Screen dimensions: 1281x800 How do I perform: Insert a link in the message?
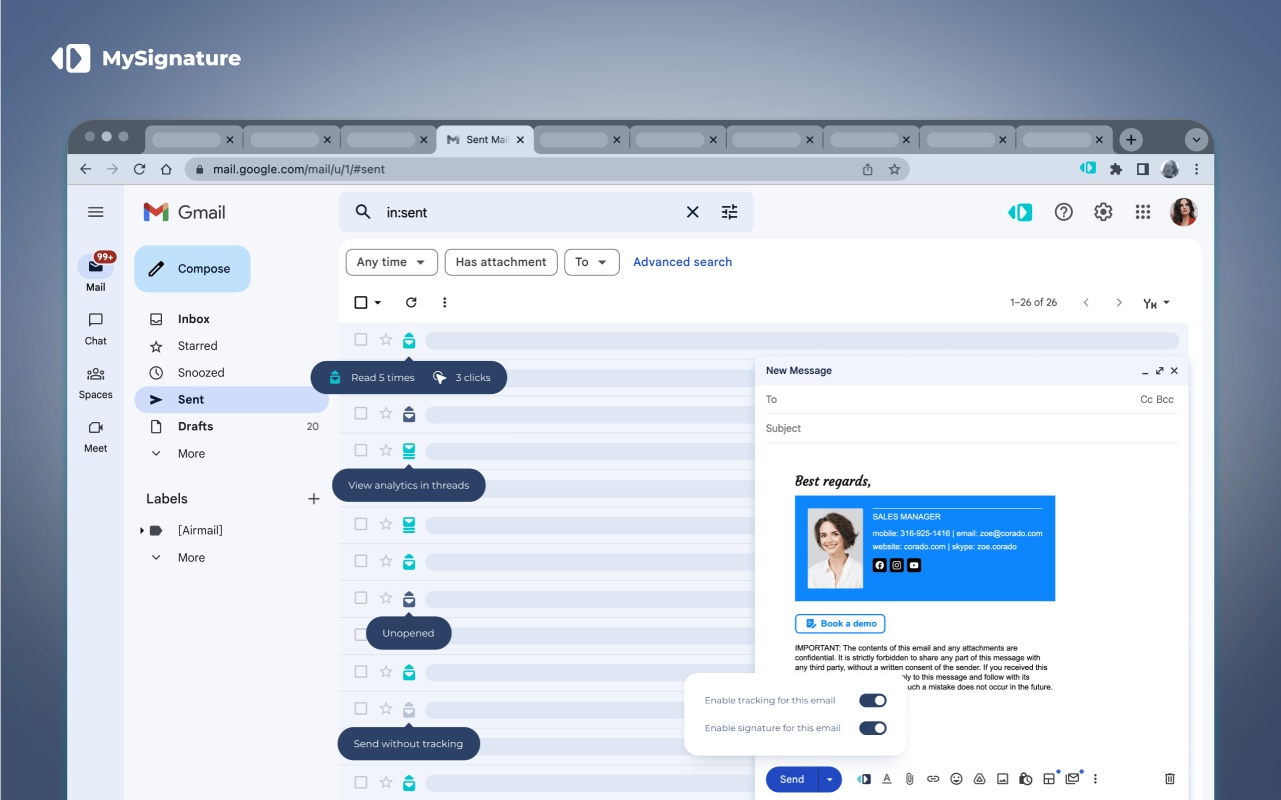933,779
